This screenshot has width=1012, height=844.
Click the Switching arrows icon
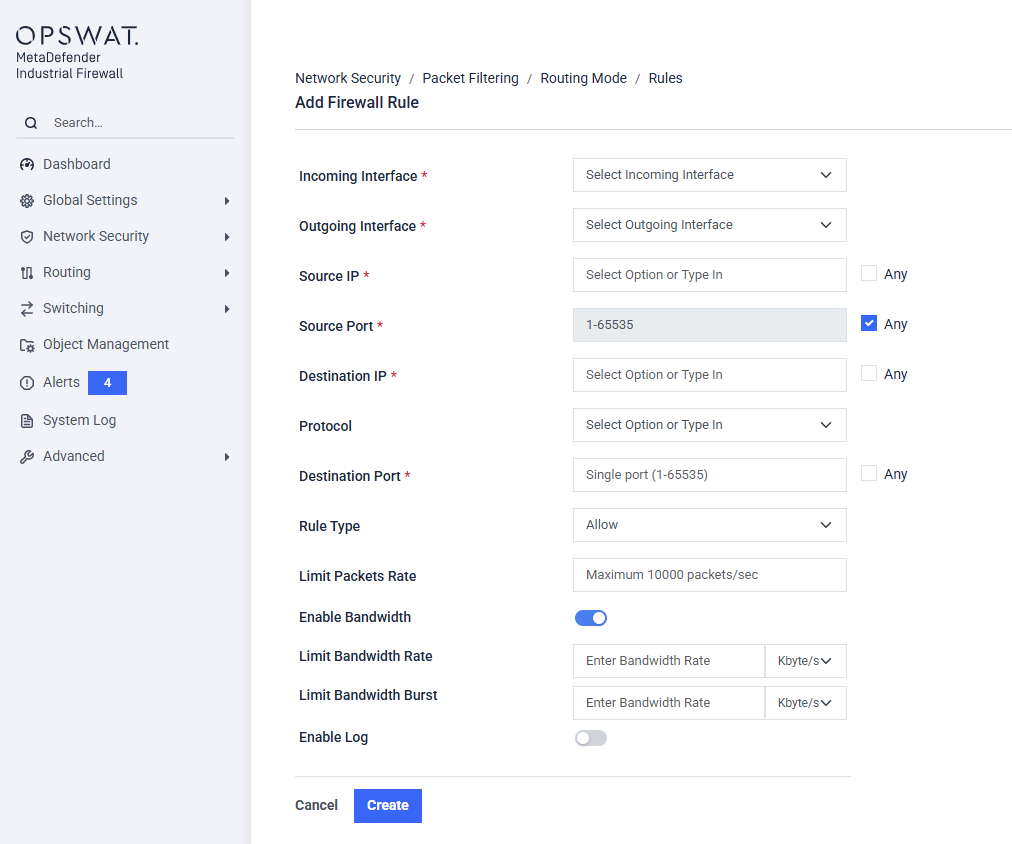point(27,309)
